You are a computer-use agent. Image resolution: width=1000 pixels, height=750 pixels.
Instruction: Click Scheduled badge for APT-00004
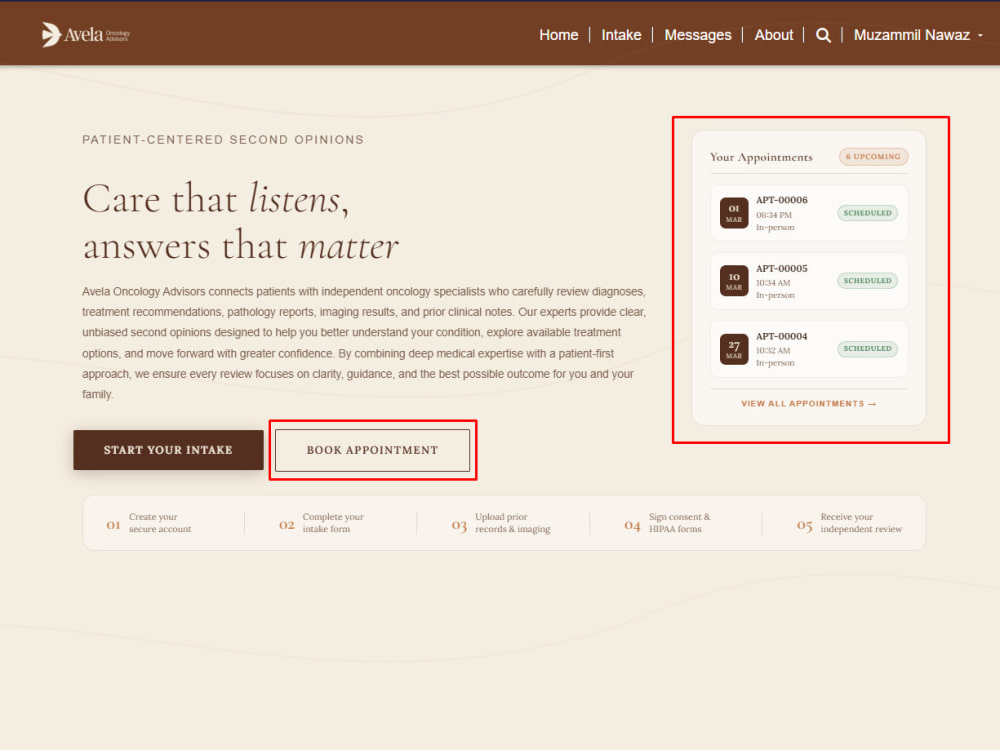(x=867, y=349)
